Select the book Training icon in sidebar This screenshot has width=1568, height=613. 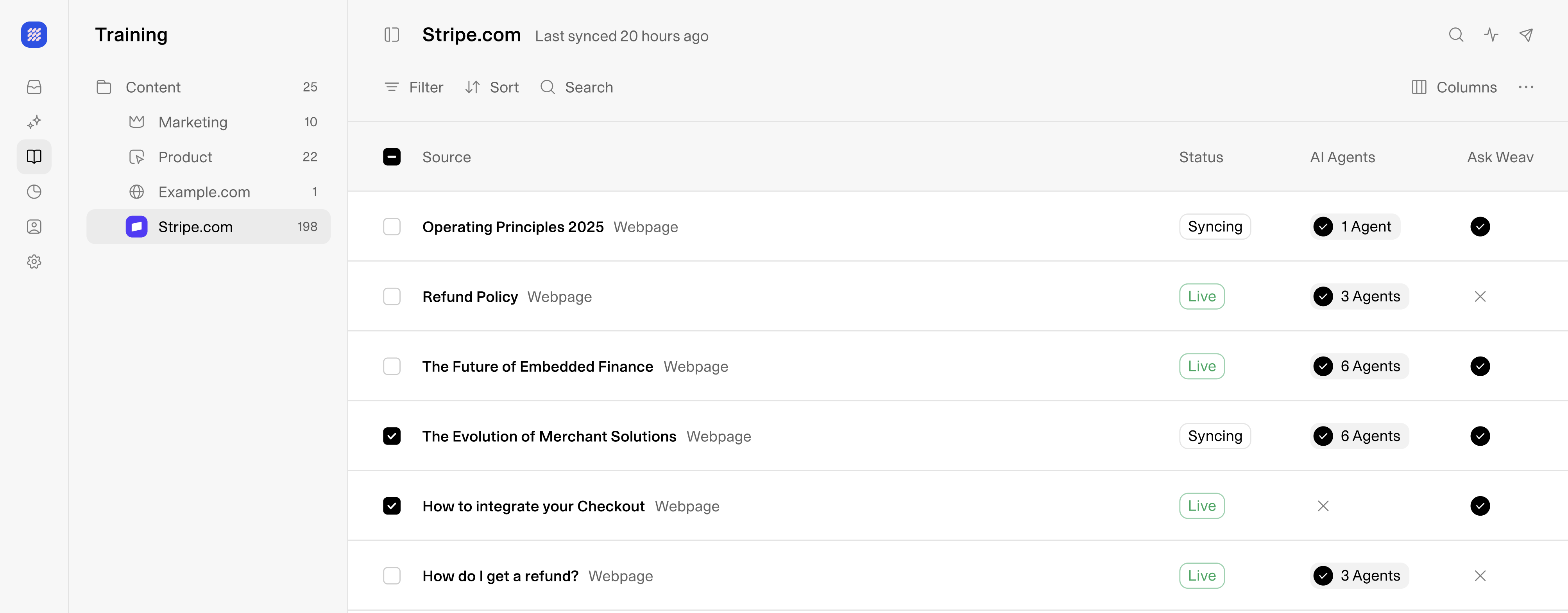coord(34,157)
